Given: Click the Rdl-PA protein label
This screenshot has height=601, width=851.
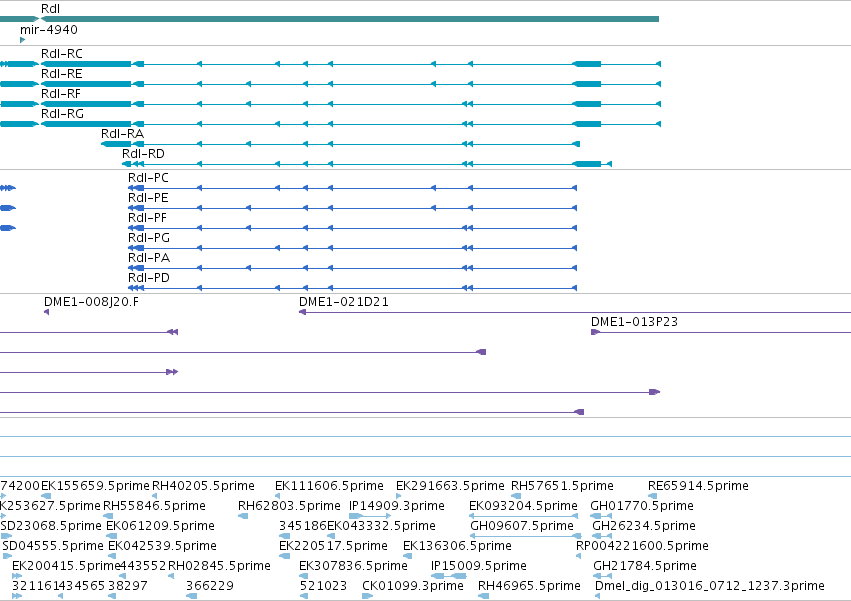Looking at the screenshot, I should point(149,257).
